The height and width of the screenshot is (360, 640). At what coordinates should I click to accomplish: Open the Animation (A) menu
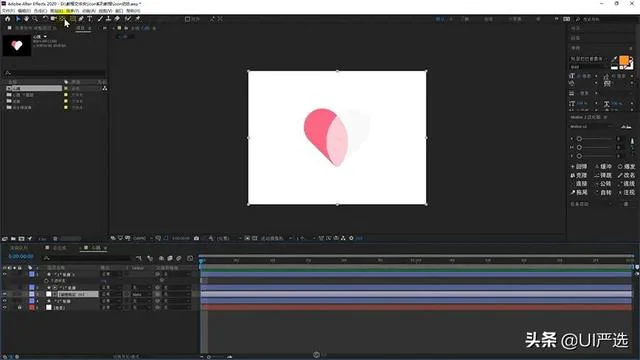click(x=89, y=11)
